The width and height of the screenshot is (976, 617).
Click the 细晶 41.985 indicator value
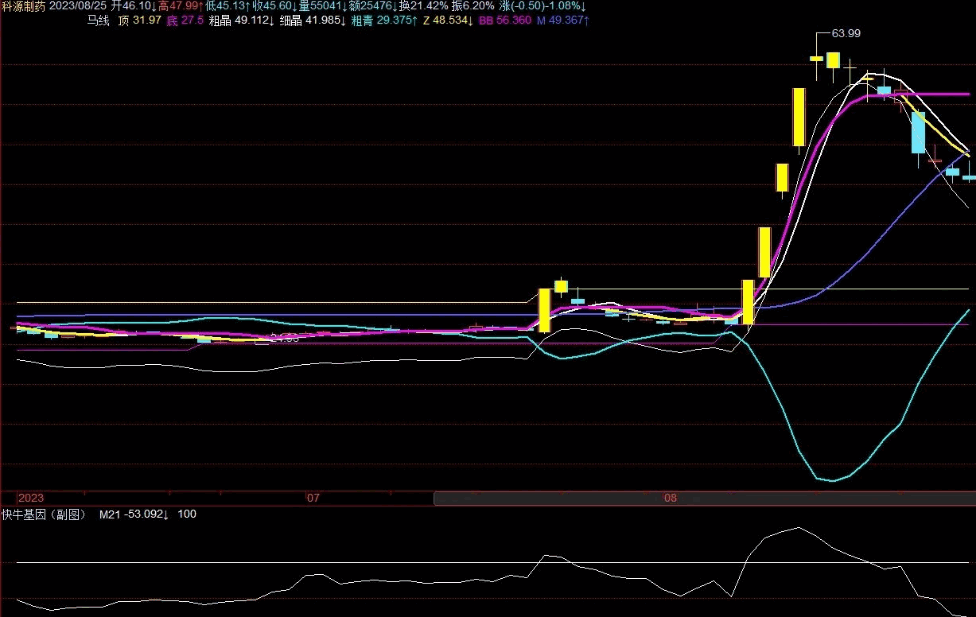[x=312, y=21]
